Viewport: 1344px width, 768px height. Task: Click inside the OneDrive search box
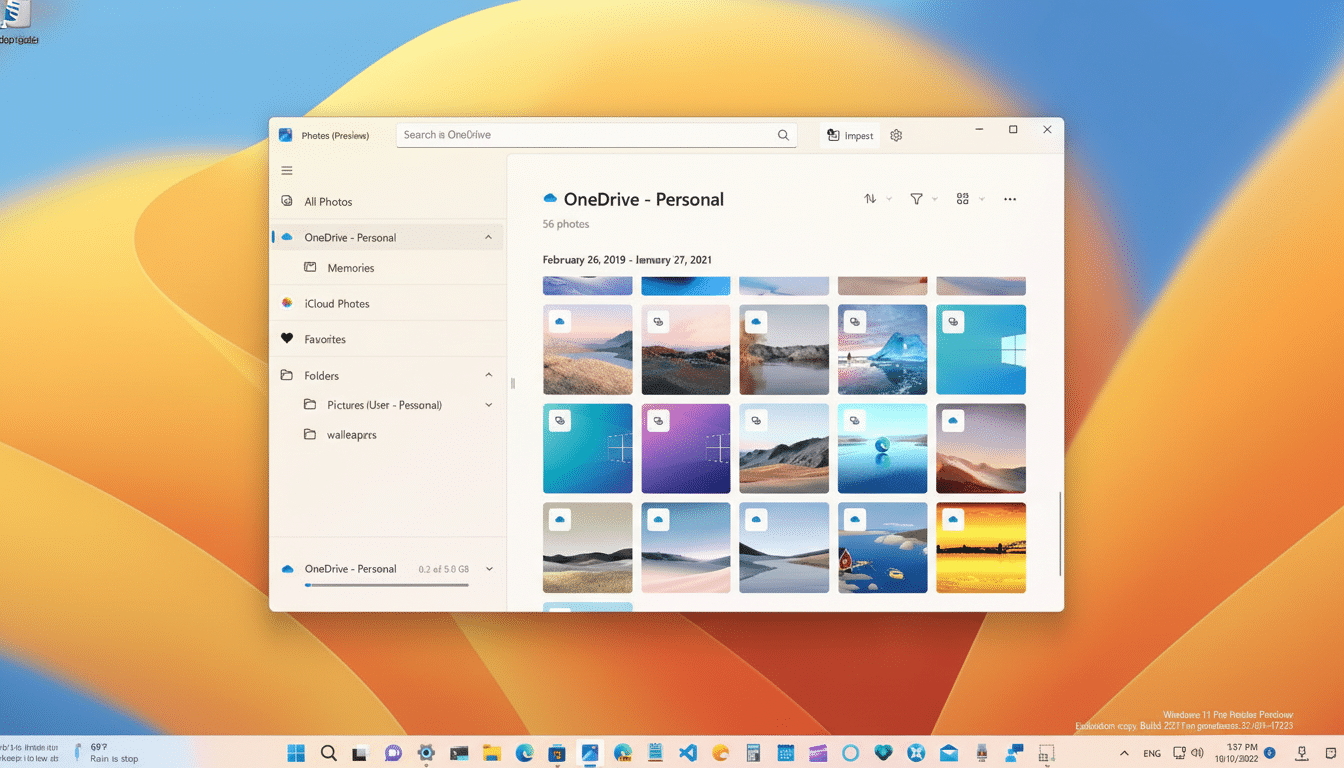pyautogui.click(x=590, y=134)
